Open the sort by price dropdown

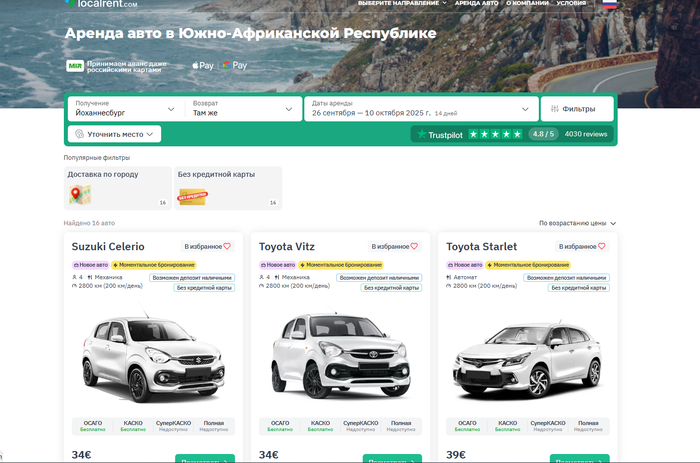(x=577, y=223)
